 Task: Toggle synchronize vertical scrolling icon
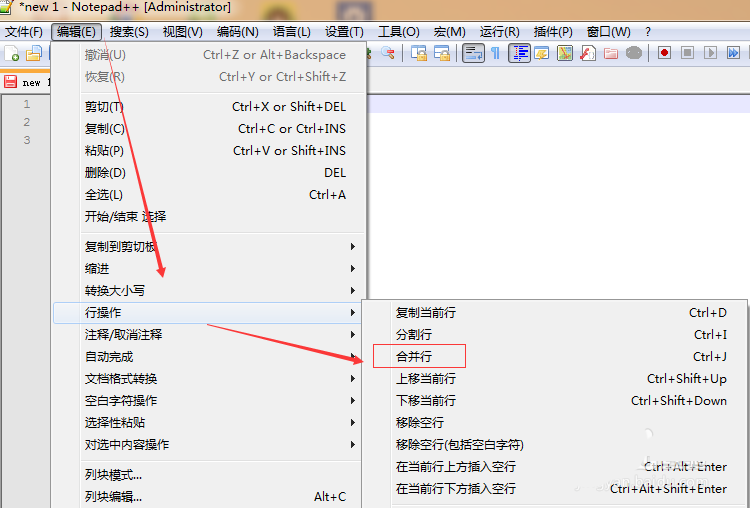click(x=419, y=53)
